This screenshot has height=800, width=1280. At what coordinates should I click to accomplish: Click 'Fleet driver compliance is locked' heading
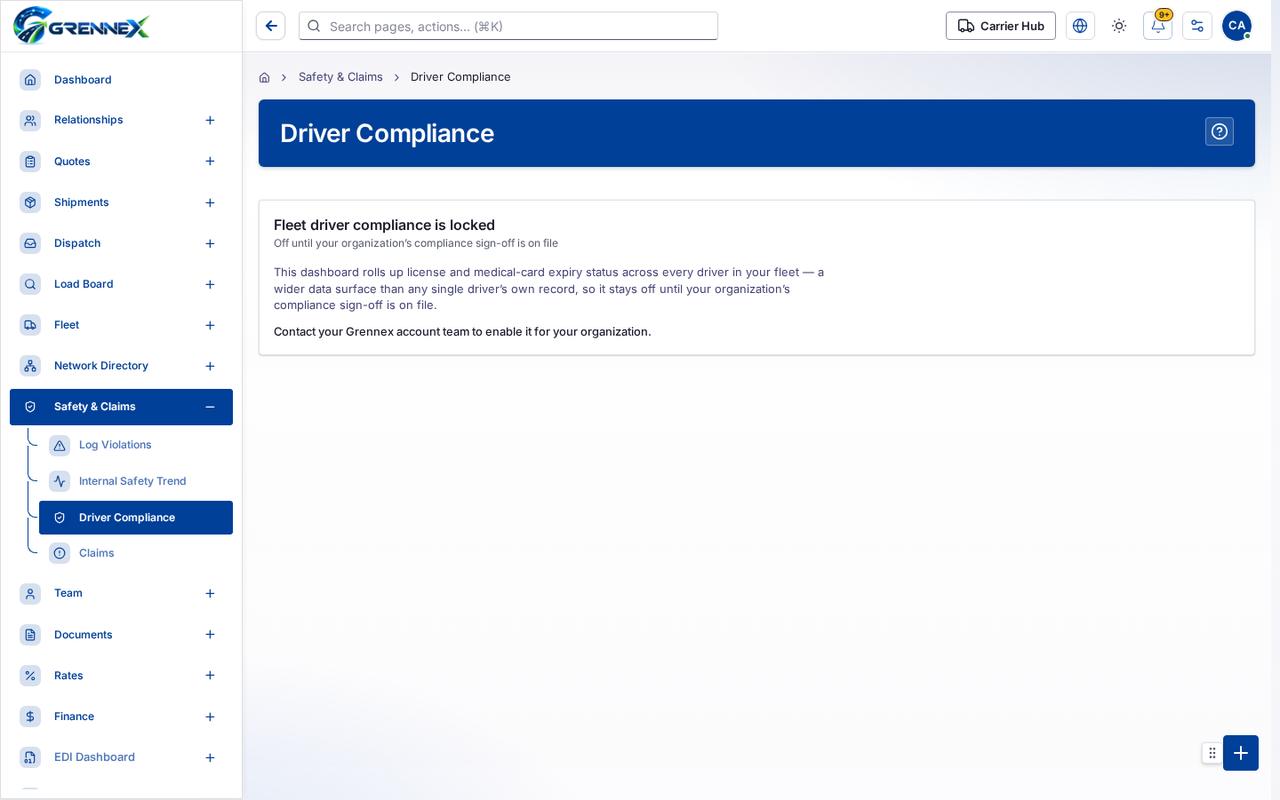[384, 225]
